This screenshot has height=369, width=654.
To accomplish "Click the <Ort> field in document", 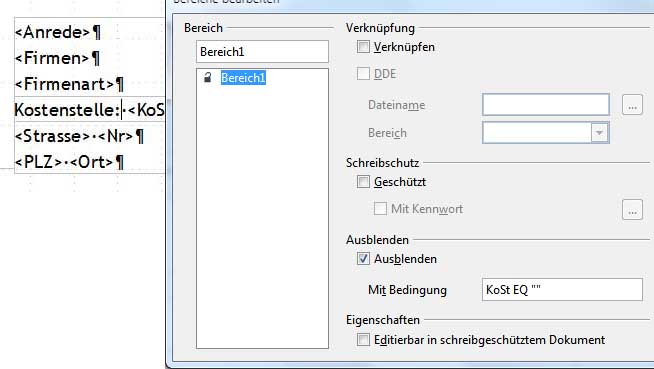I will (x=92, y=162).
